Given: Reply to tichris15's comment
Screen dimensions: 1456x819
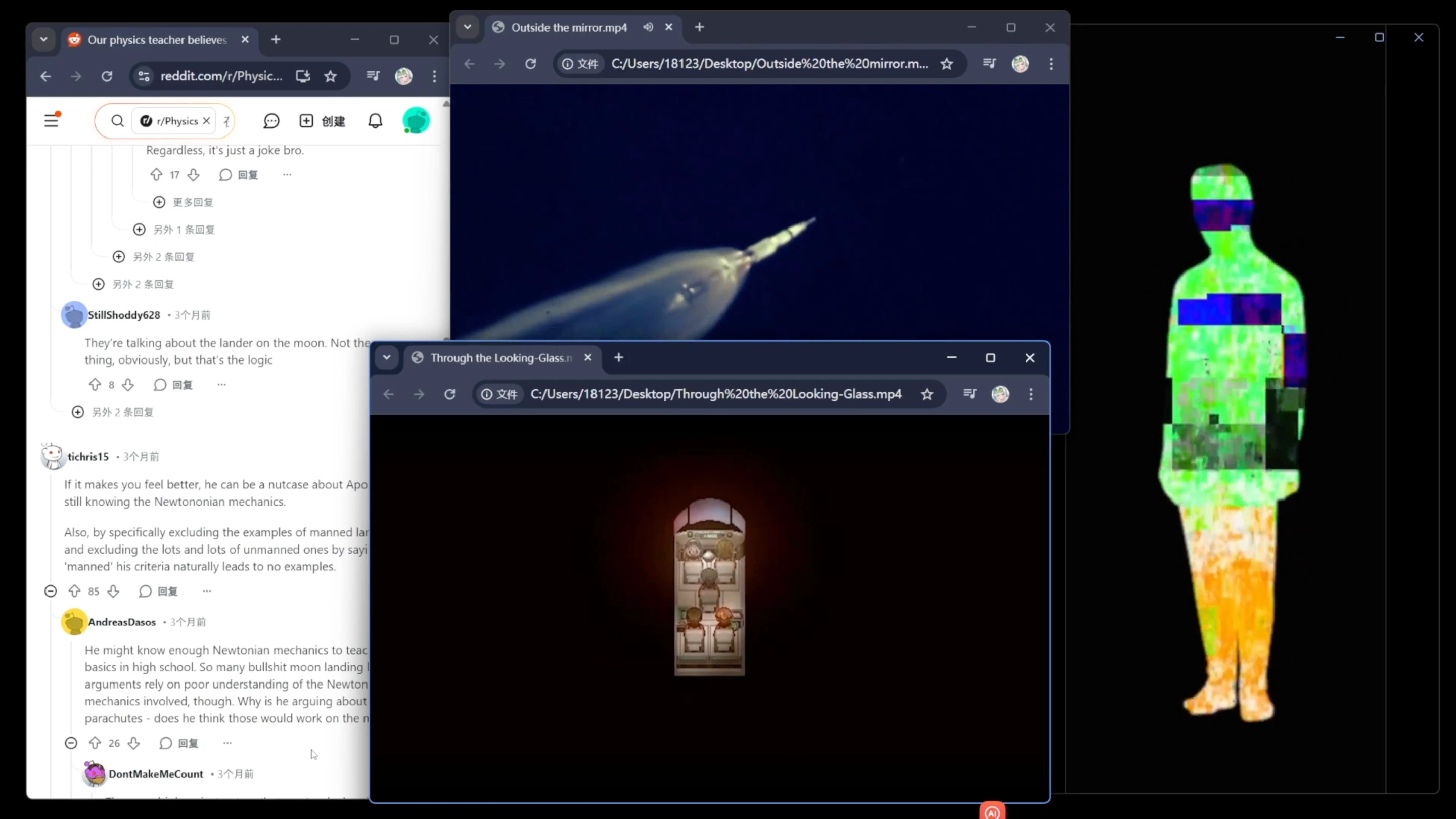Looking at the screenshot, I should tap(158, 591).
